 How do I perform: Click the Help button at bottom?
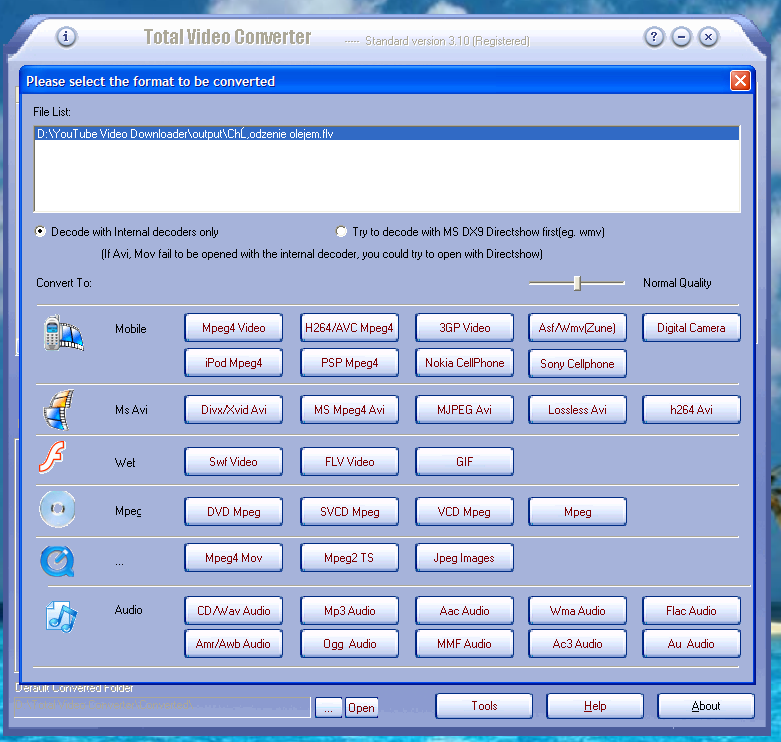click(x=595, y=706)
